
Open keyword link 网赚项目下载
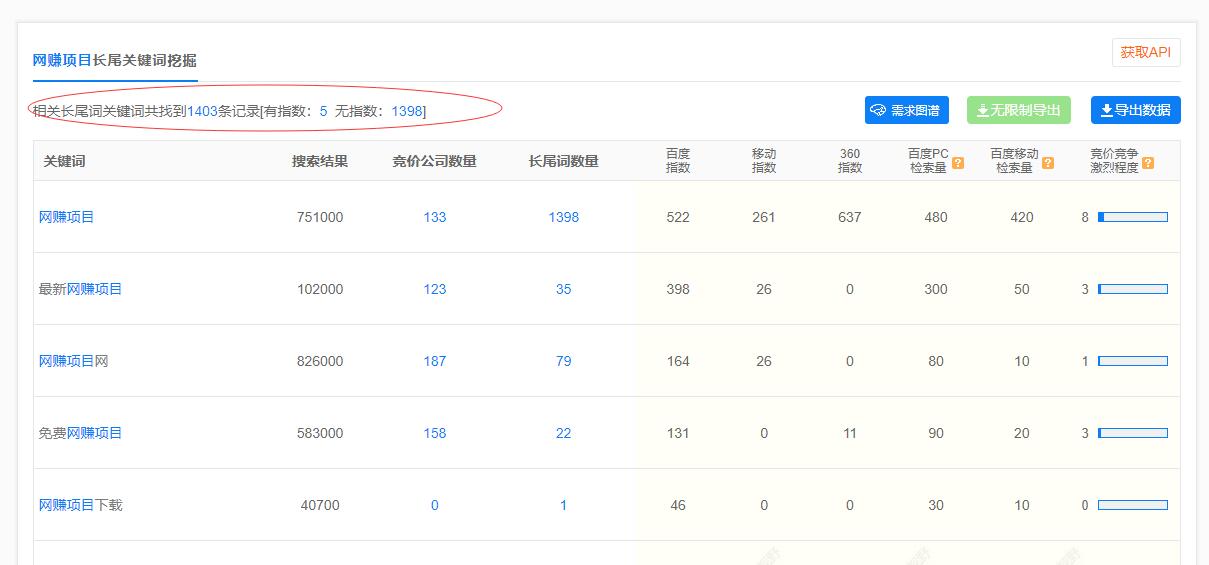tap(80, 505)
